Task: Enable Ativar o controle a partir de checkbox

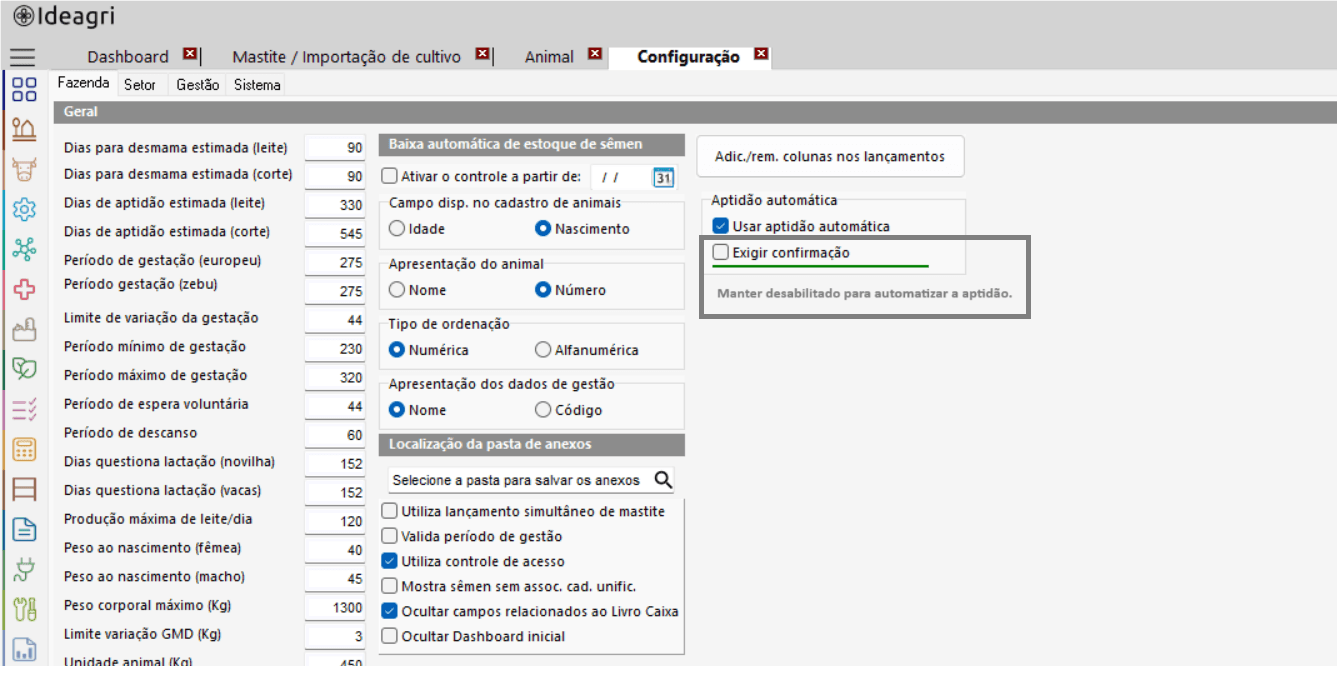Action: (390, 177)
